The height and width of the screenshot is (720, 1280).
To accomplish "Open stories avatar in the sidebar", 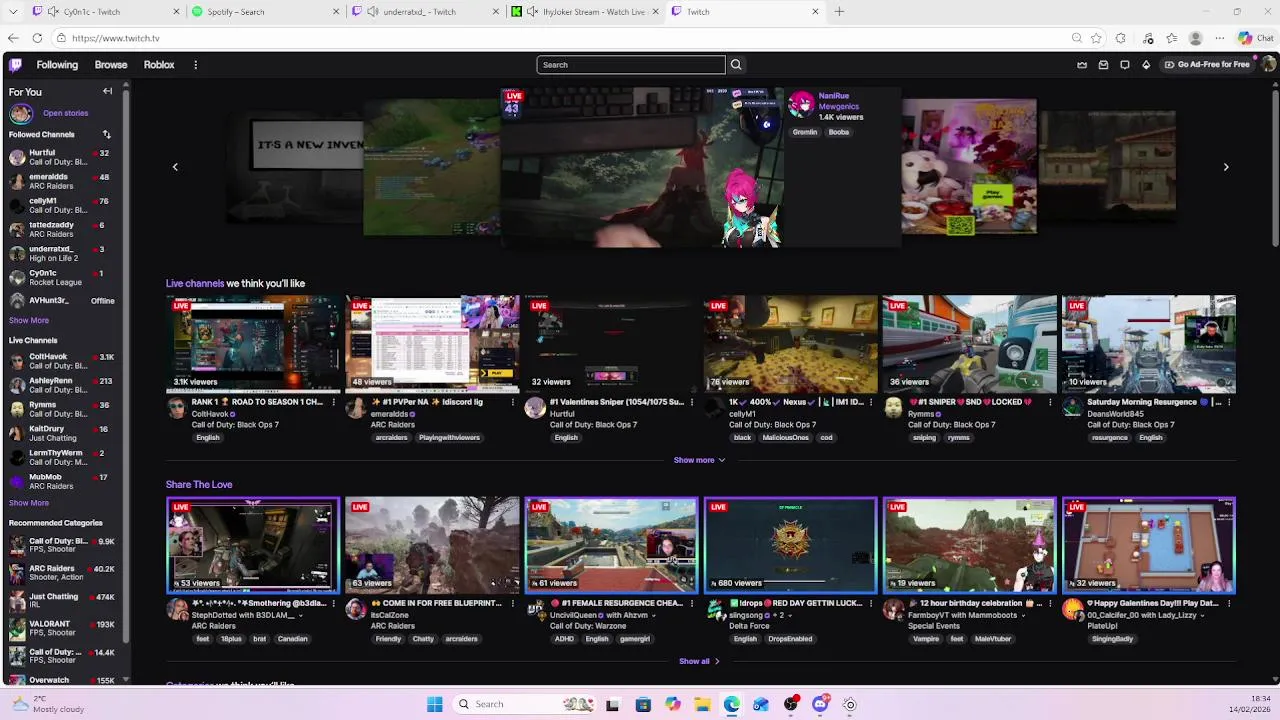I will tap(21, 113).
